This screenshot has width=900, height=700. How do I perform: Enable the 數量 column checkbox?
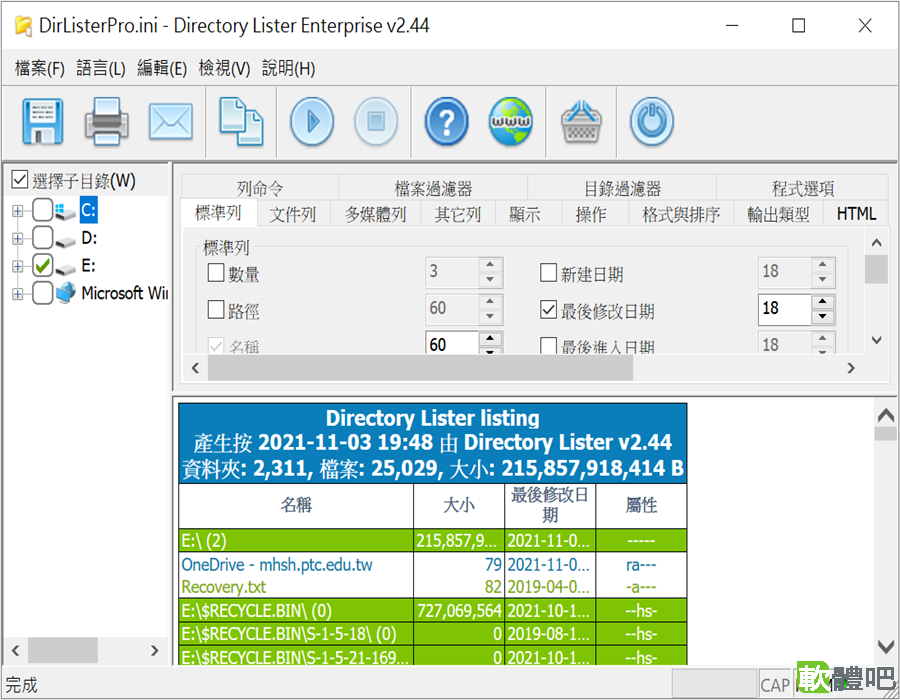tap(216, 273)
